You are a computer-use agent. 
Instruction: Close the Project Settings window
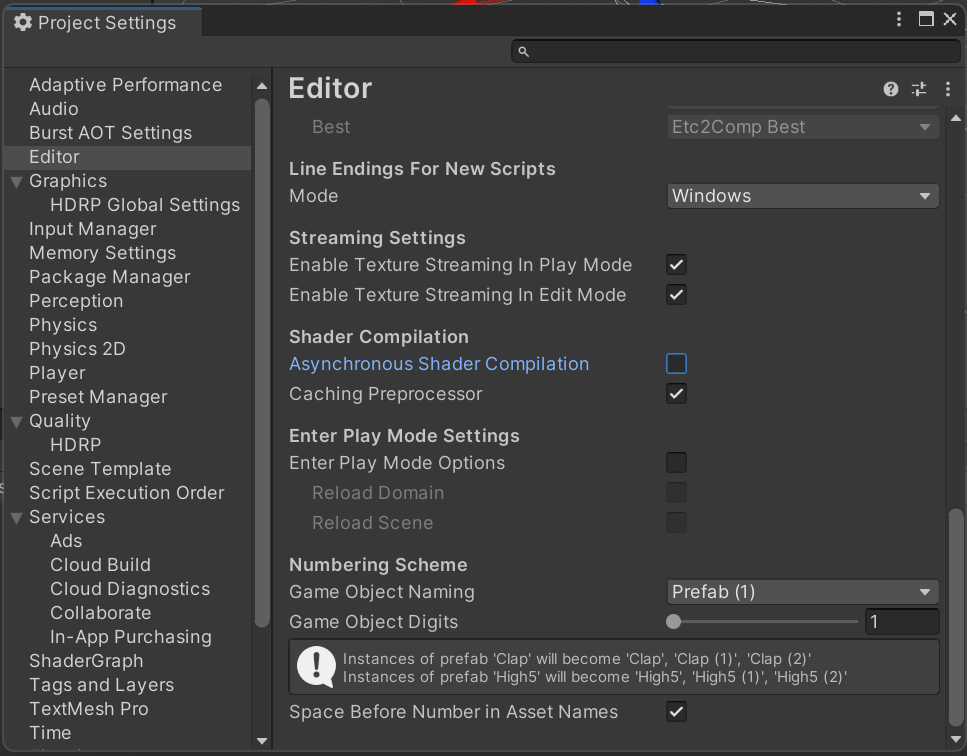point(950,19)
